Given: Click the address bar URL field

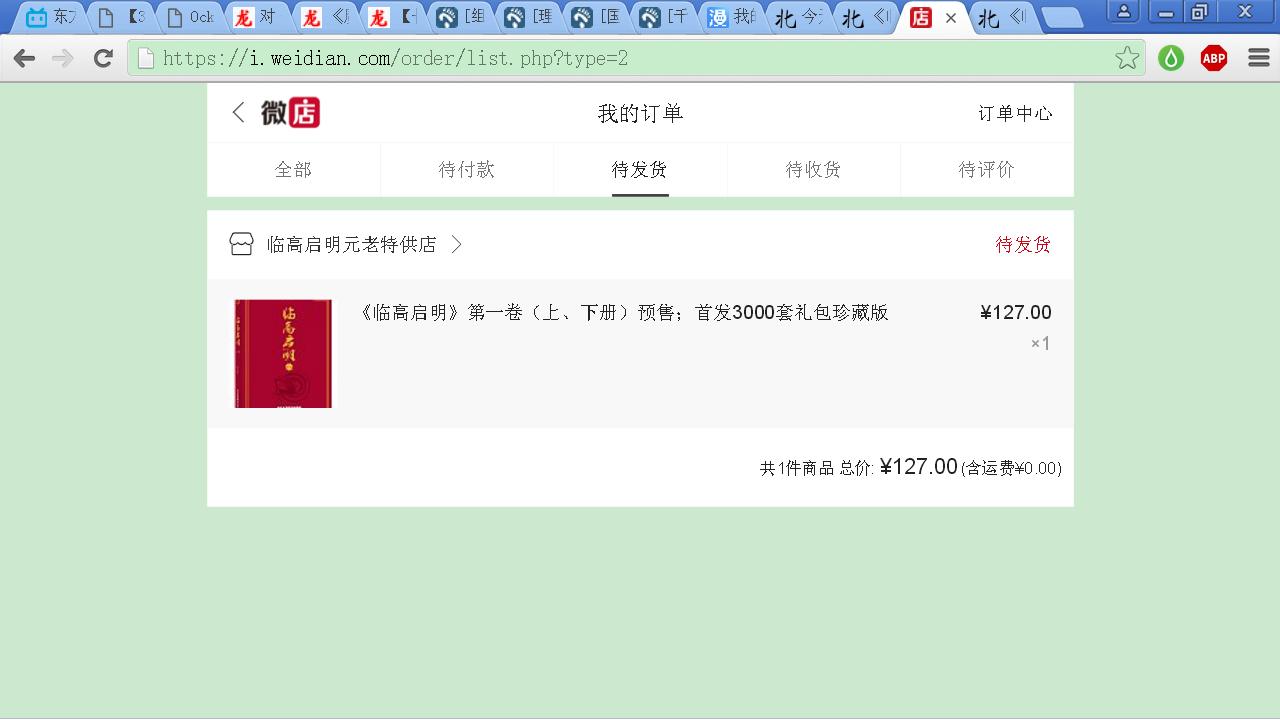Looking at the screenshot, I should (x=620, y=58).
